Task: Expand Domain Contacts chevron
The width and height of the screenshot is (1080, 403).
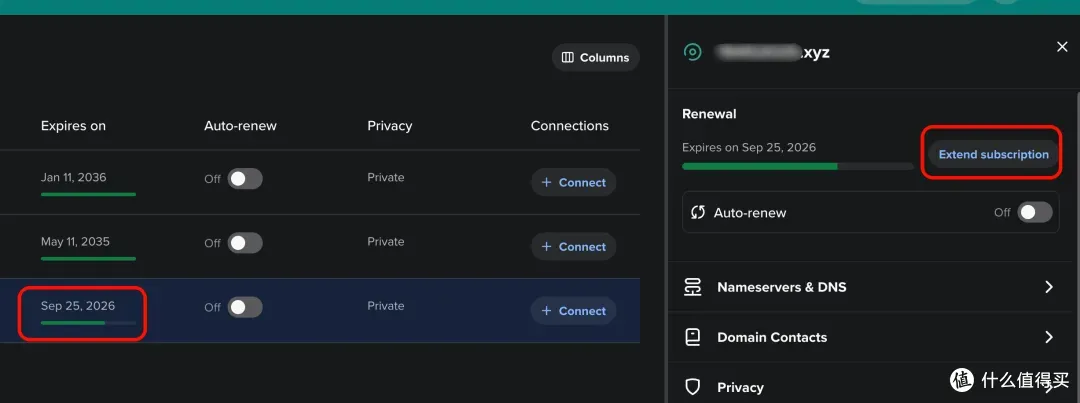Action: (1048, 337)
